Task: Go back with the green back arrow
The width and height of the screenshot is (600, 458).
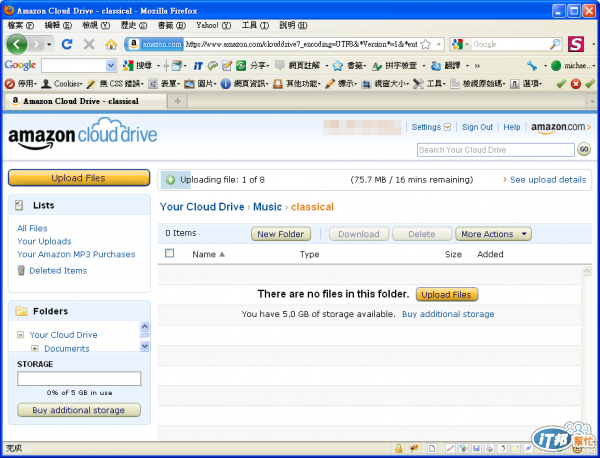Action: tap(16, 44)
